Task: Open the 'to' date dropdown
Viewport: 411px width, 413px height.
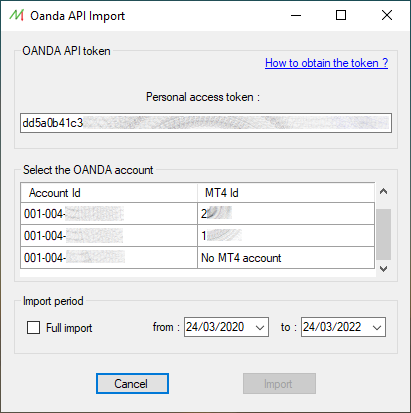Action: 377,327
